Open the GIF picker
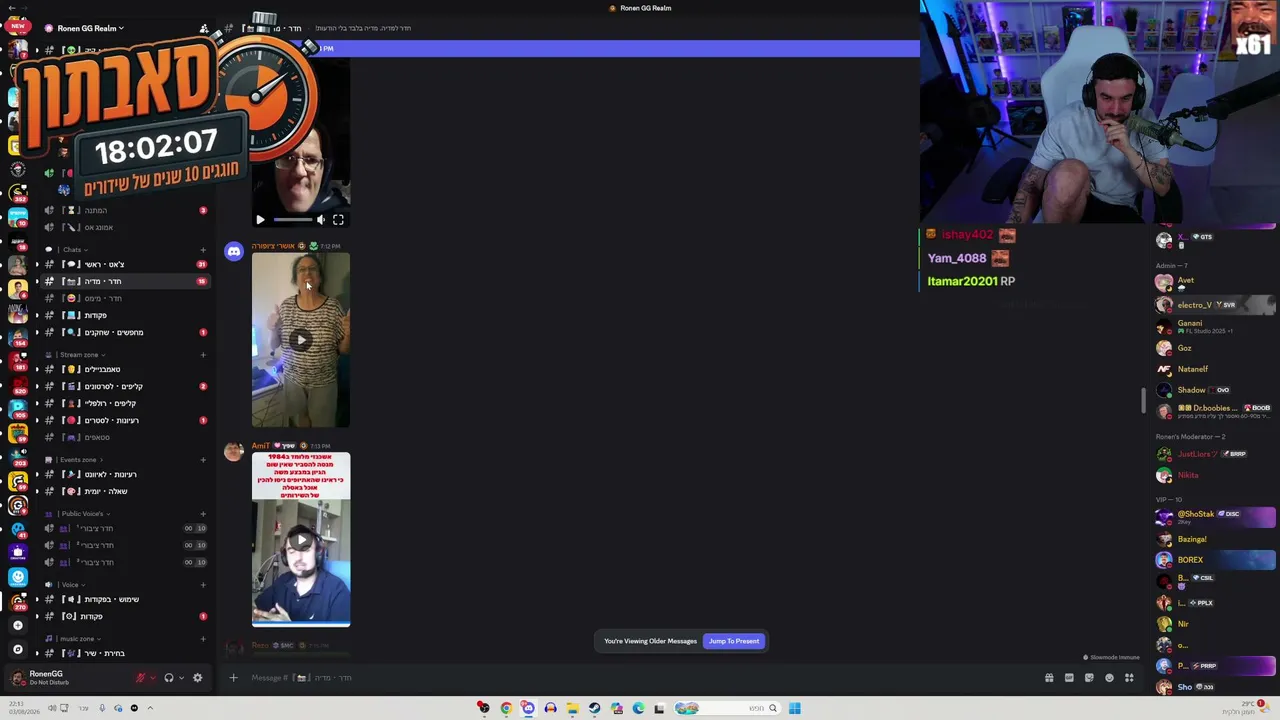The image size is (1280, 720). coord(1069,678)
